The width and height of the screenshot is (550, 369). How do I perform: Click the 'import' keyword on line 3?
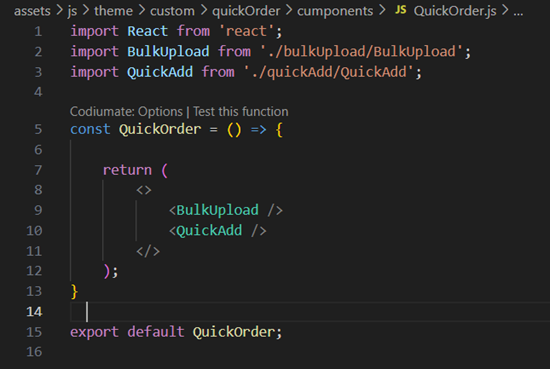pyautogui.click(x=94, y=72)
